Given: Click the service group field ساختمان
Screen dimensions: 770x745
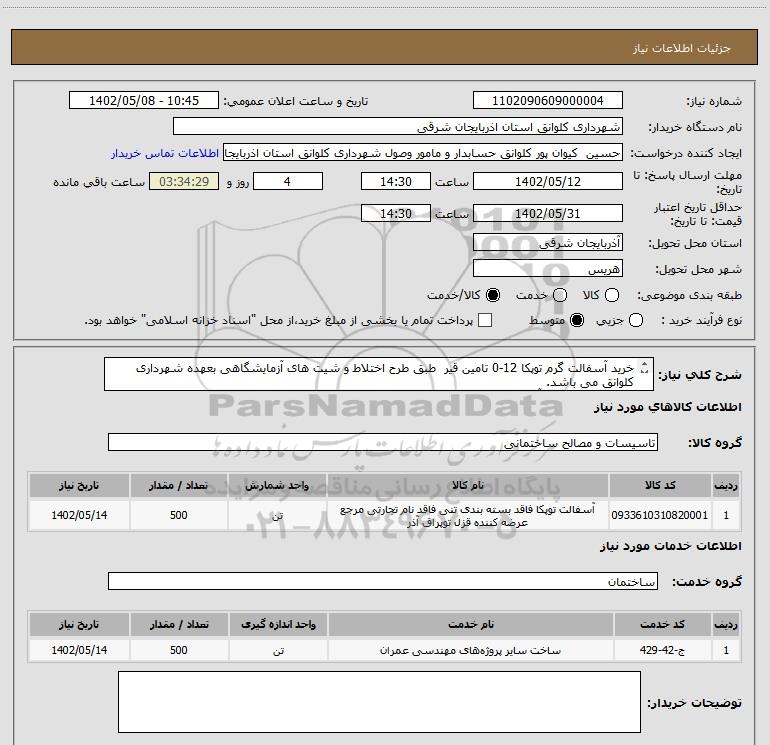Looking at the screenshot, I should click(x=383, y=581).
